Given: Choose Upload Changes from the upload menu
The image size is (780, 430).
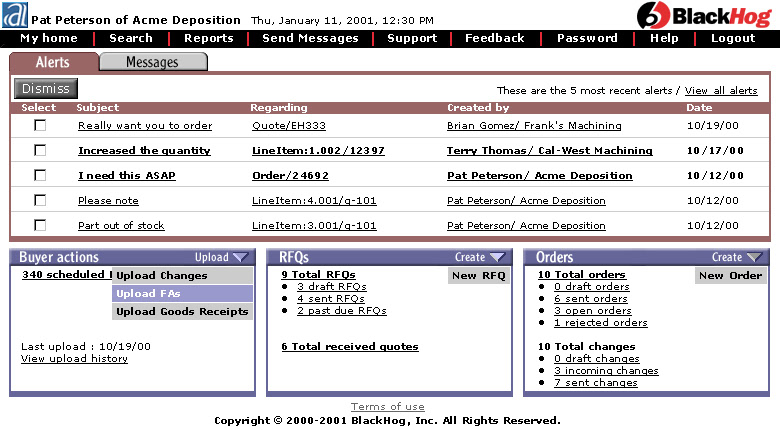Looking at the screenshot, I should (182, 275).
